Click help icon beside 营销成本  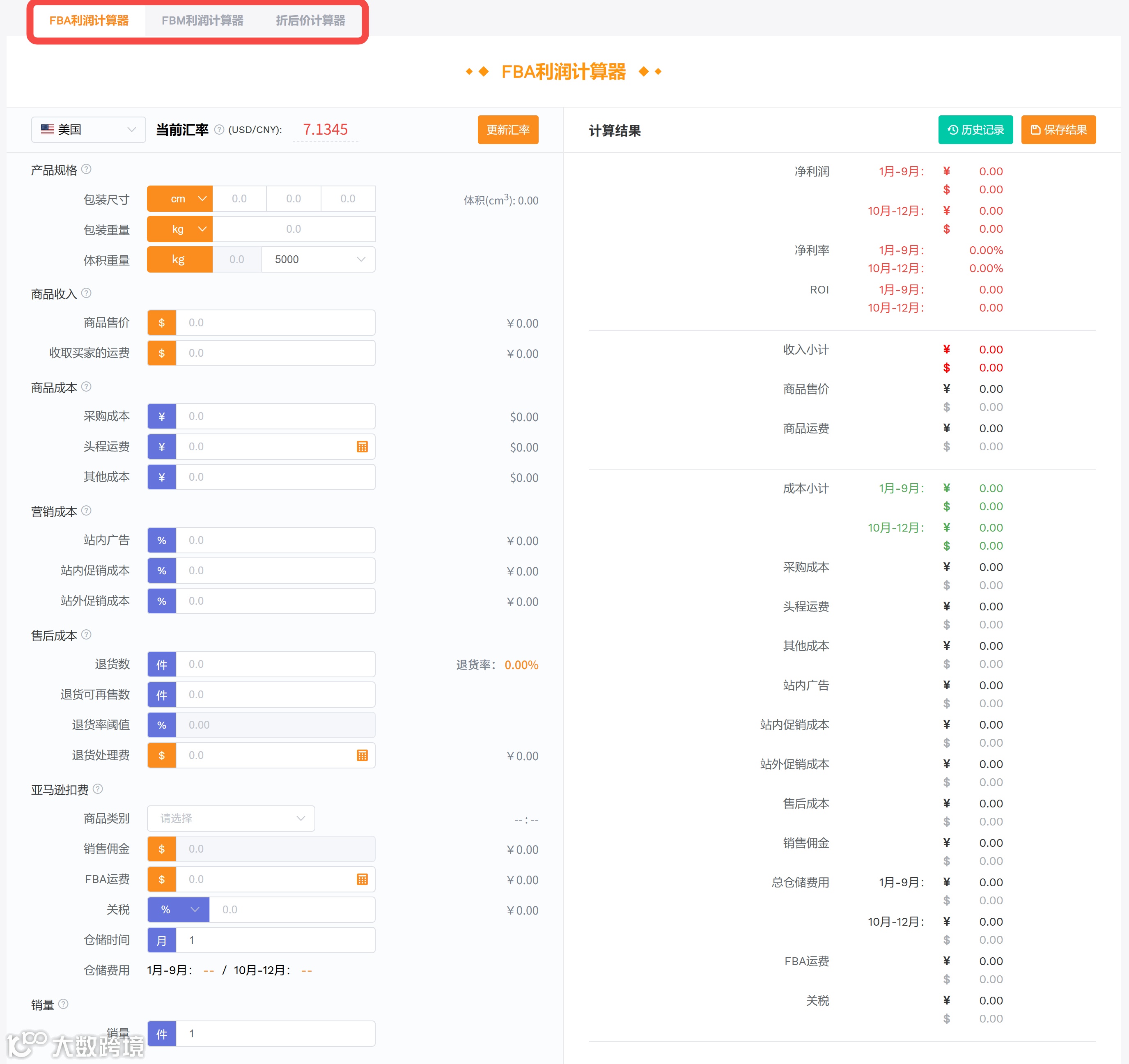tap(86, 510)
